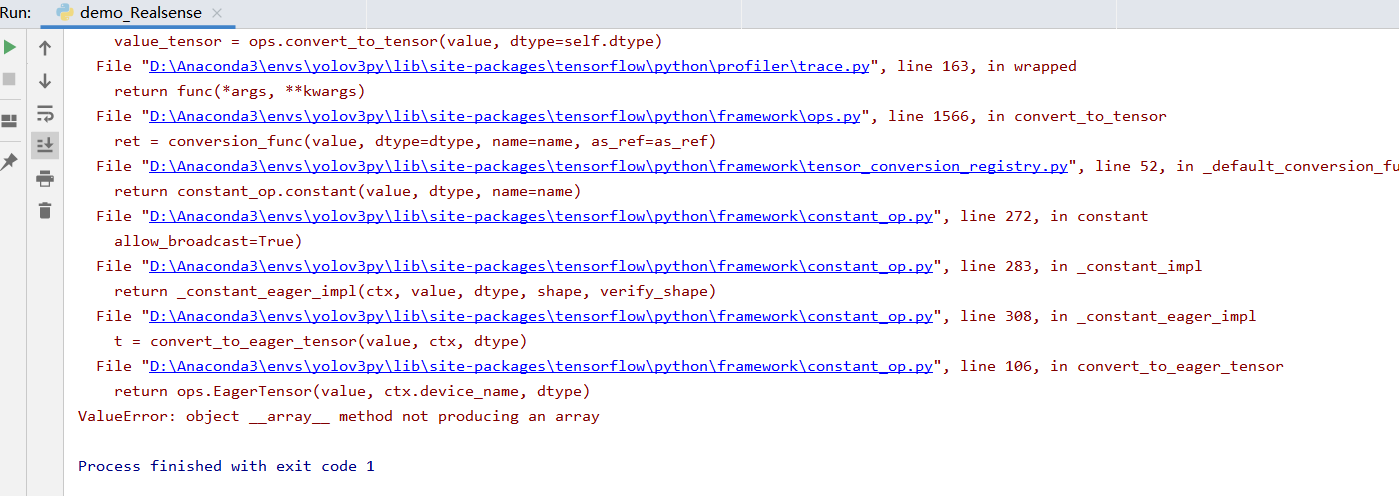Clear all output with the trash icon

point(45,210)
